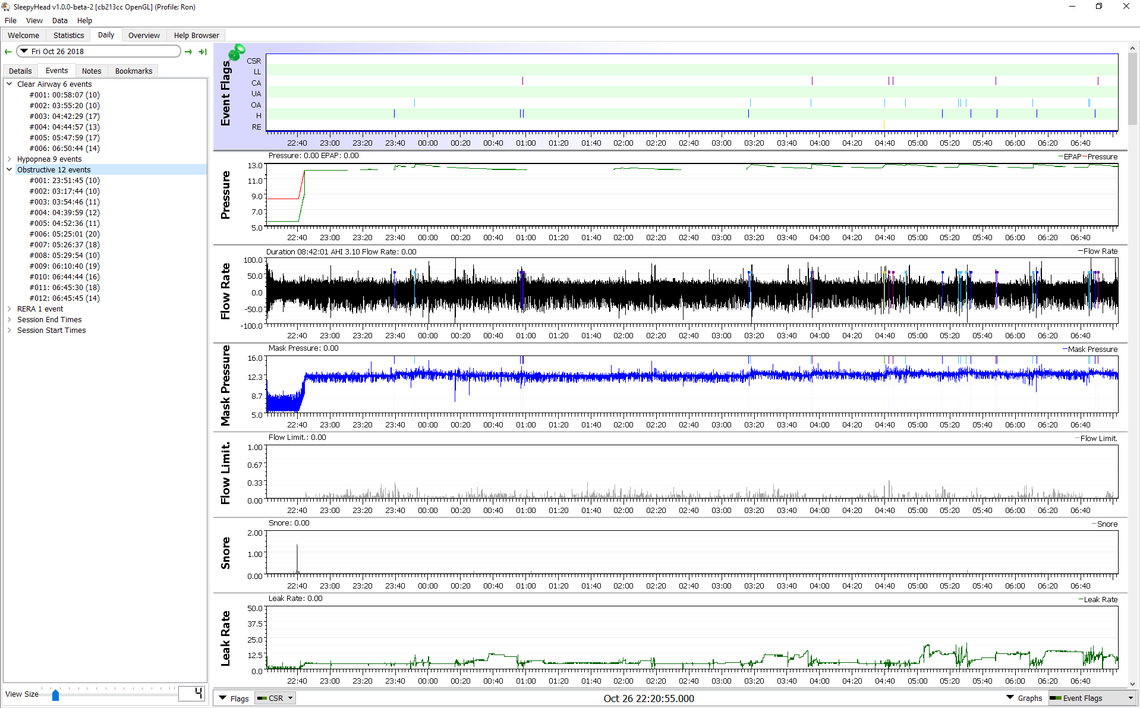Switch to the Overview tab
1140x708 pixels.
(x=144, y=35)
